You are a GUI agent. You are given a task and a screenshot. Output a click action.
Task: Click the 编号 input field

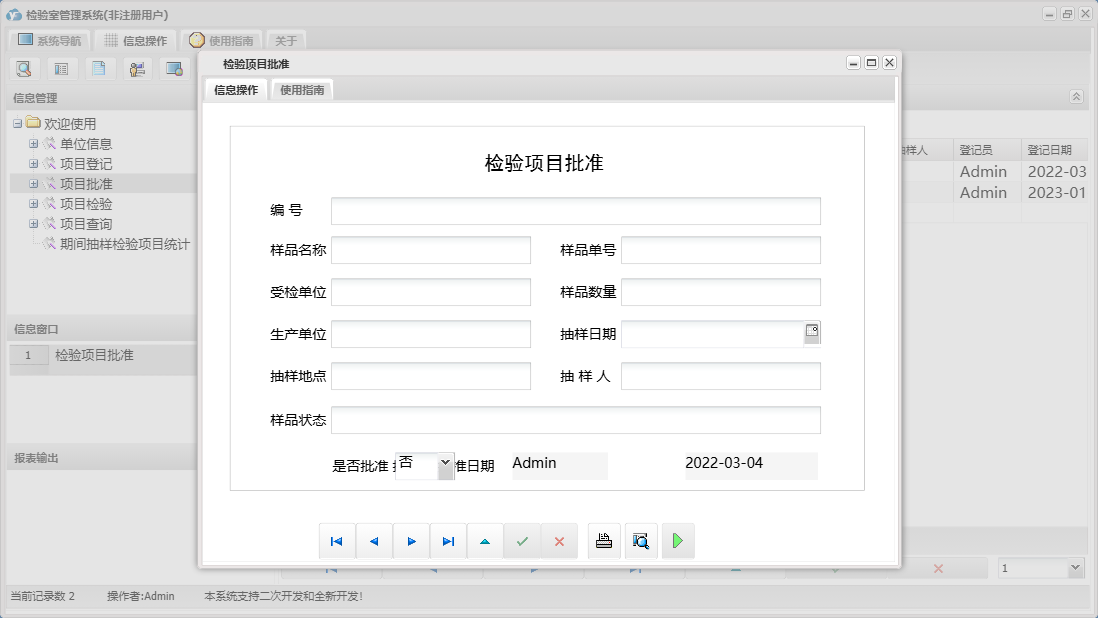[x=578, y=210]
